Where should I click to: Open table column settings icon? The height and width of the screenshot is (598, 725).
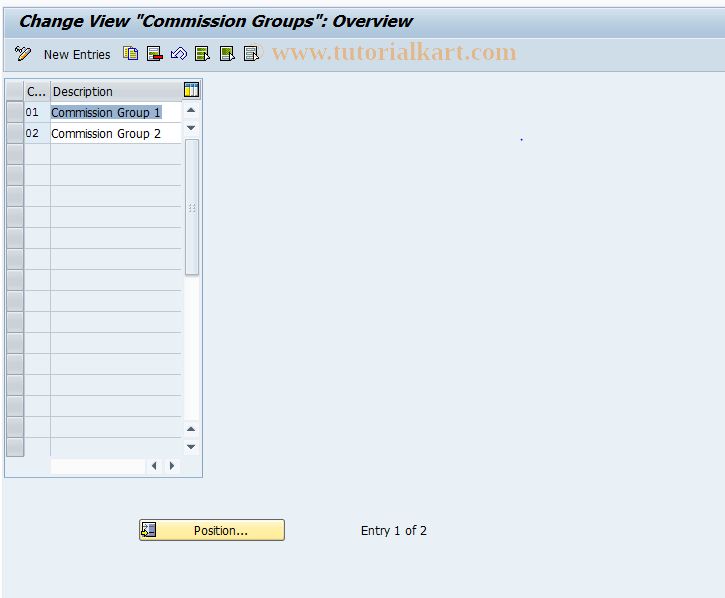point(191,90)
